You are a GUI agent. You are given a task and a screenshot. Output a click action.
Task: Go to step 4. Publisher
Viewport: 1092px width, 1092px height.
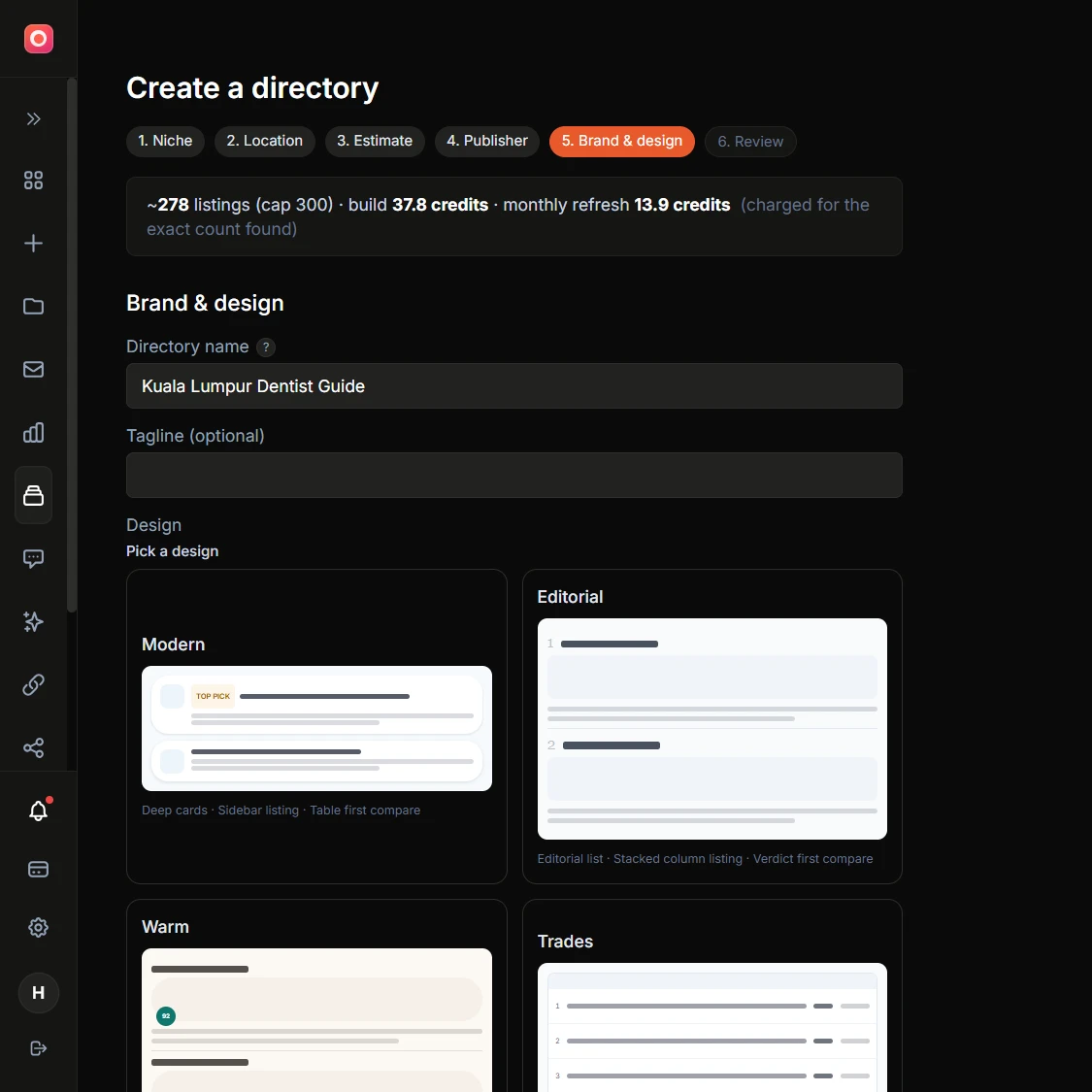tap(487, 142)
